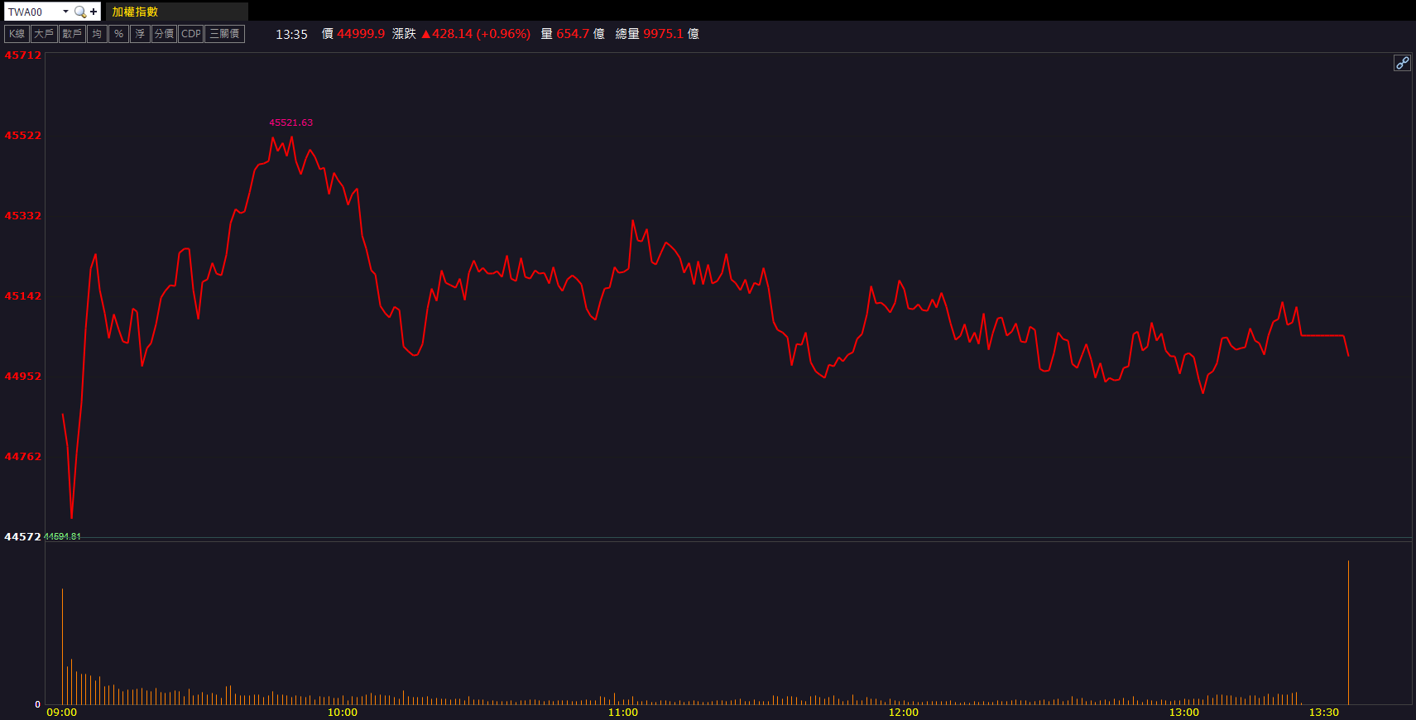Image resolution: width=1416 pixels, height=720 pixels.
Task: Toggle the 大戶 large-holder indicator
Action: coord(44,34)
